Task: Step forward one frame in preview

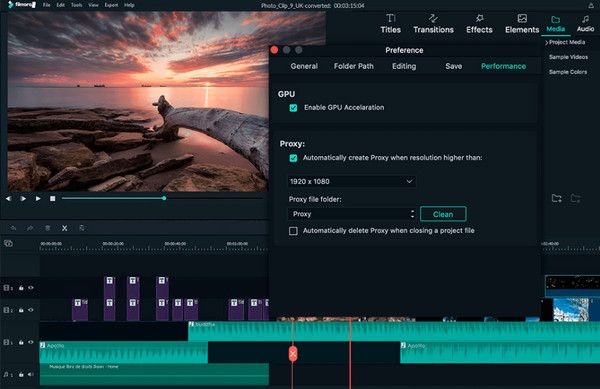Action: click(x=23, y=199)
